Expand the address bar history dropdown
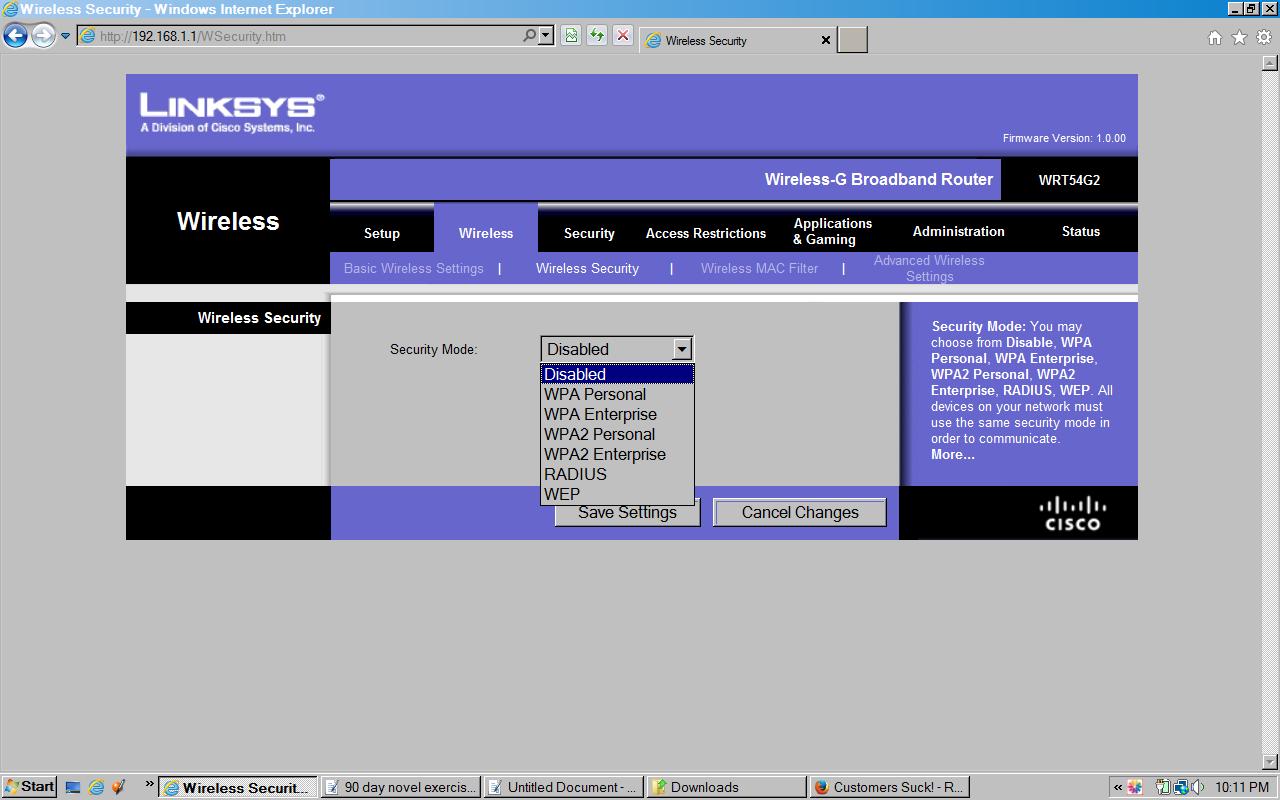The width and height of the screenshot is (1280, 800). 546,36
